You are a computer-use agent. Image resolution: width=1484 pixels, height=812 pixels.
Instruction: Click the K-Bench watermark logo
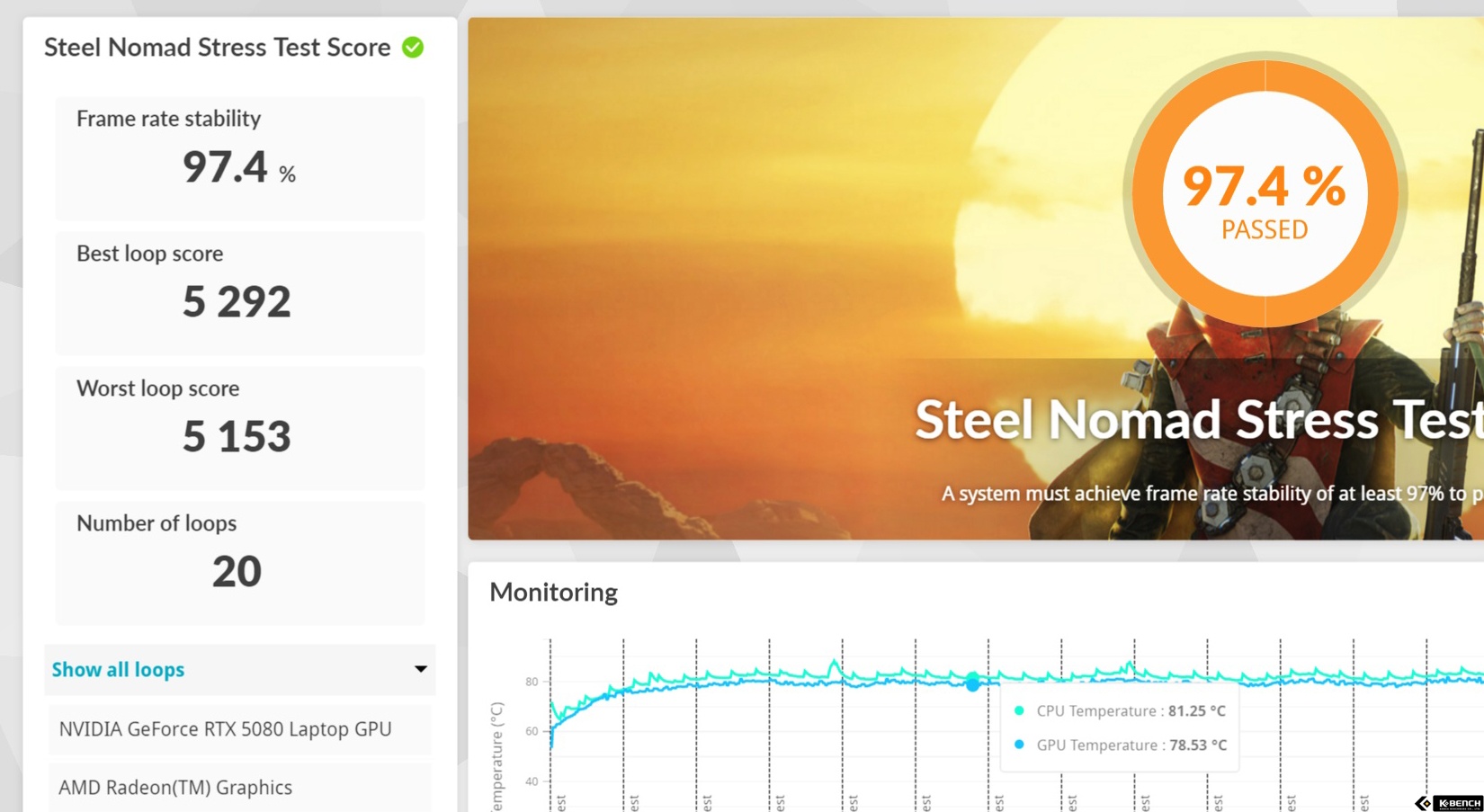click(1449, 802)
